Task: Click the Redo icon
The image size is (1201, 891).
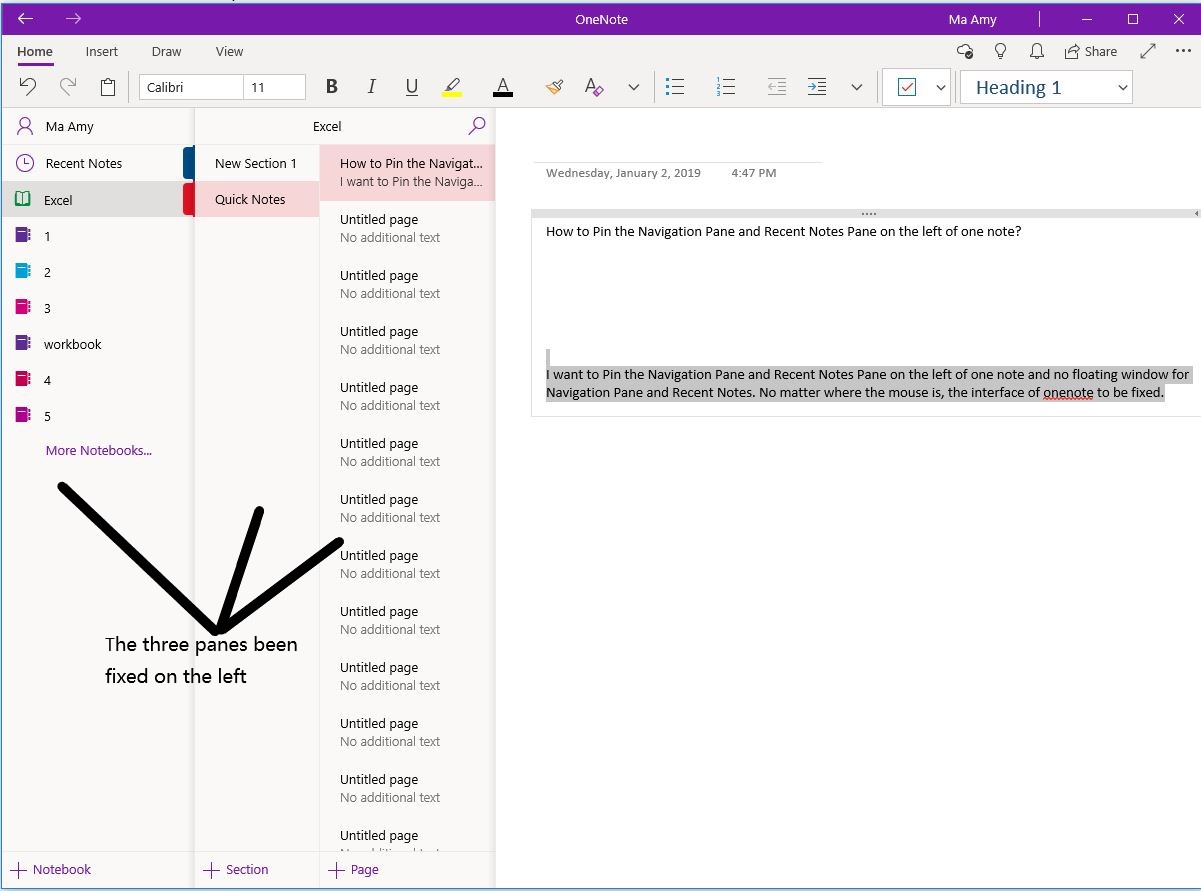Action: click(x=68, y=87)
